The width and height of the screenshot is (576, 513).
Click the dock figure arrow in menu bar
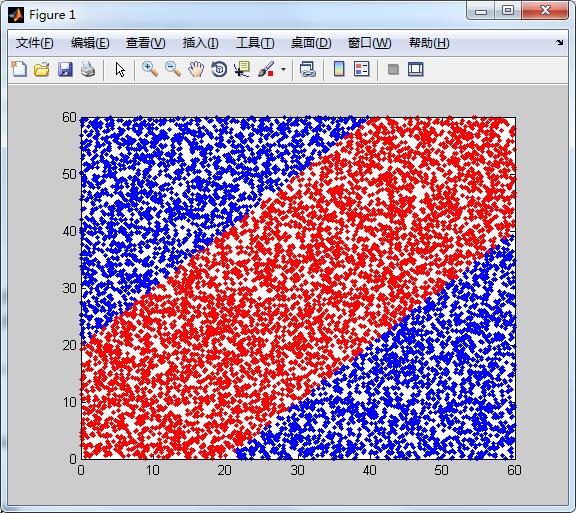[559, 42]
